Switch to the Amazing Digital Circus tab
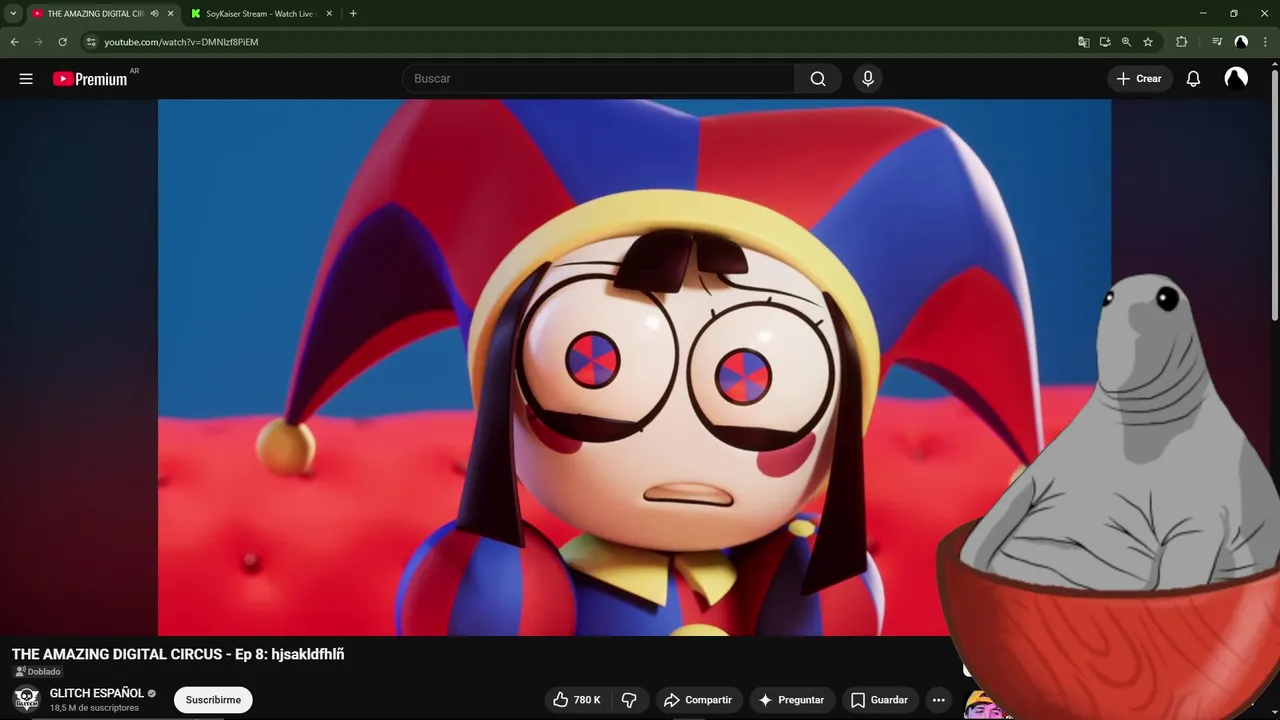This screenshot has width=1280, height=720. tap(95, 14)
